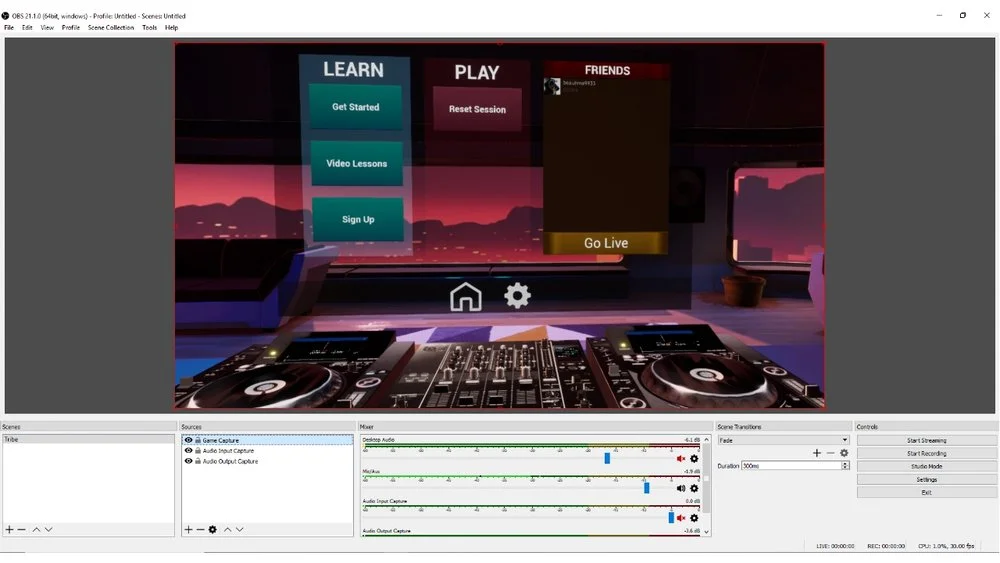Image resolution: width=1000 pixels, height=563 pixels.
Task: Open the Profile menu
Action: point(71,27)
